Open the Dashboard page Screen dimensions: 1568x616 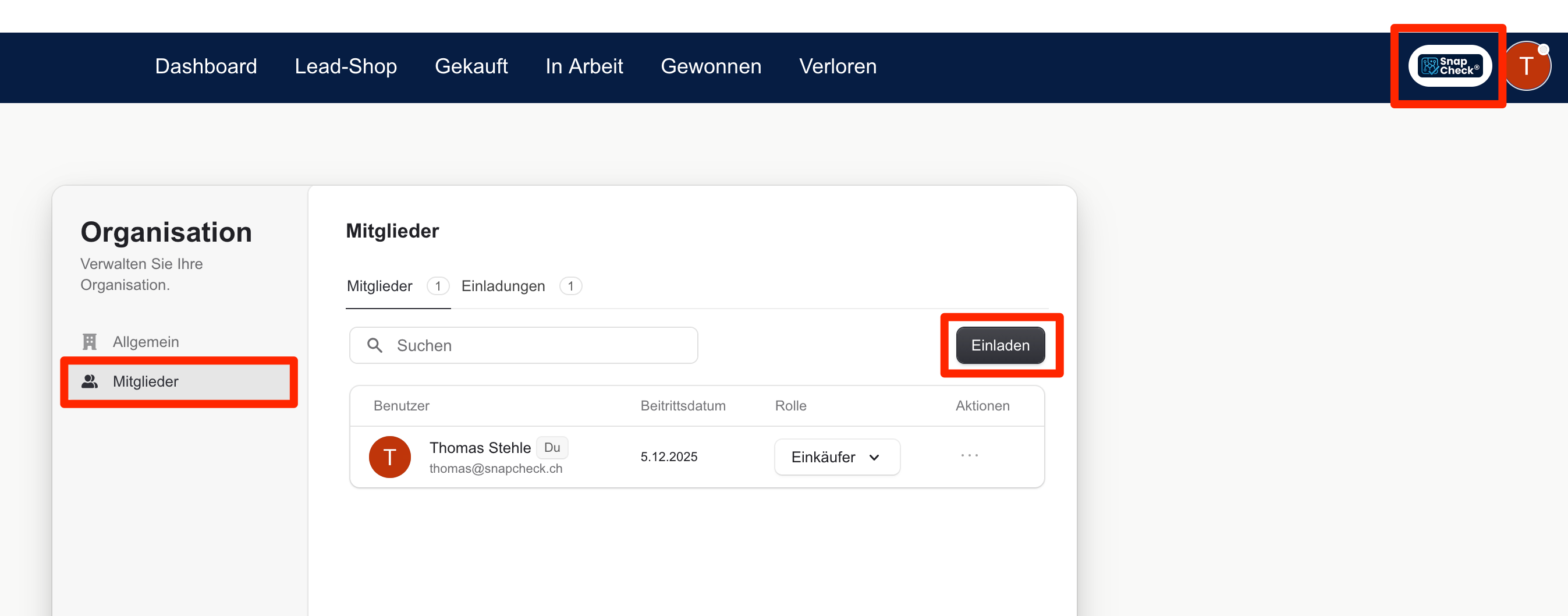[205, 66]
